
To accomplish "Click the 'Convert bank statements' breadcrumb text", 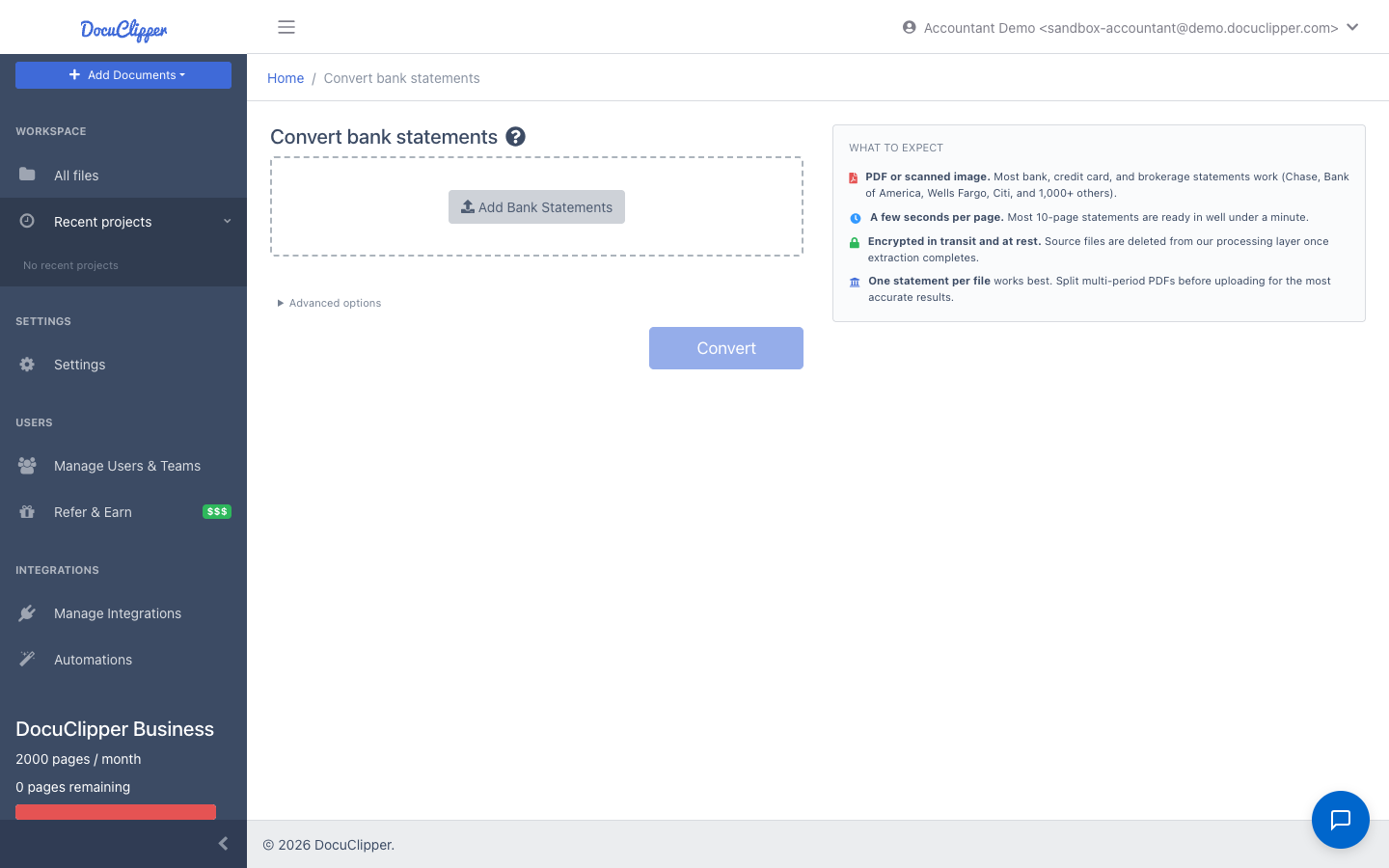I will [401, 78].
